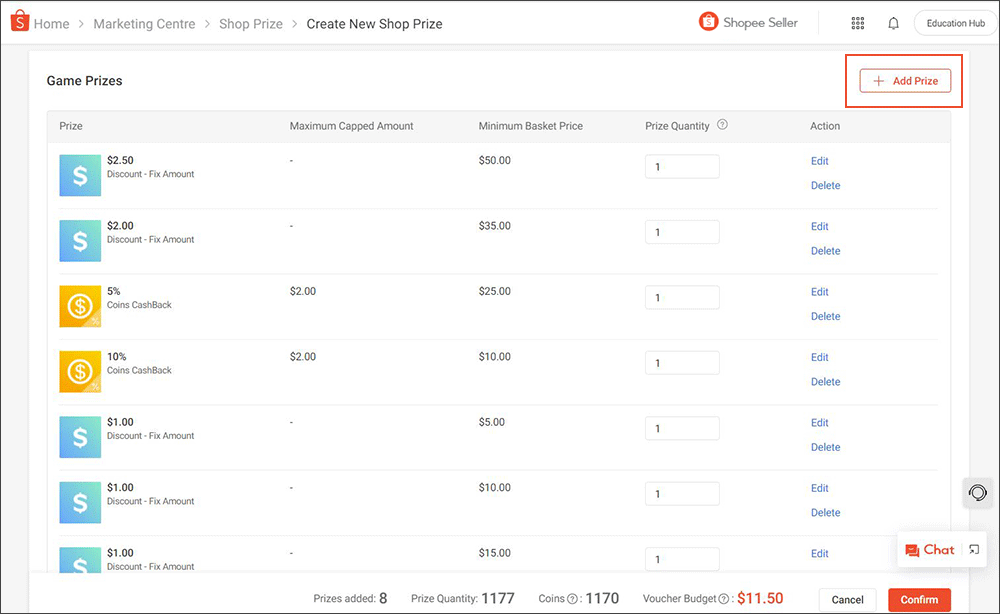The image size is (1000, 614).
Task: Open the Prize Quantity help tooltip icon
Action: [x=721, y=126]
